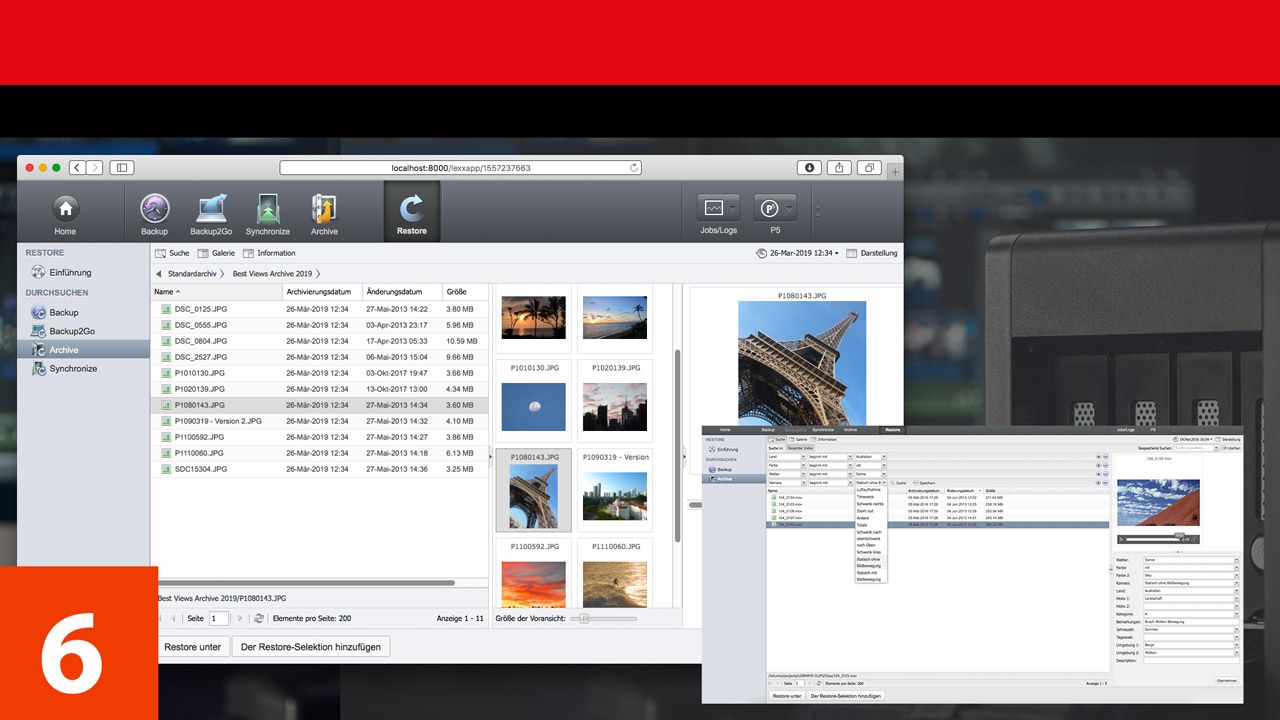This screenshot has width=1280, height=720.
Task: Adjust the Größe der Voransicht slider
Action: point(585,619)
